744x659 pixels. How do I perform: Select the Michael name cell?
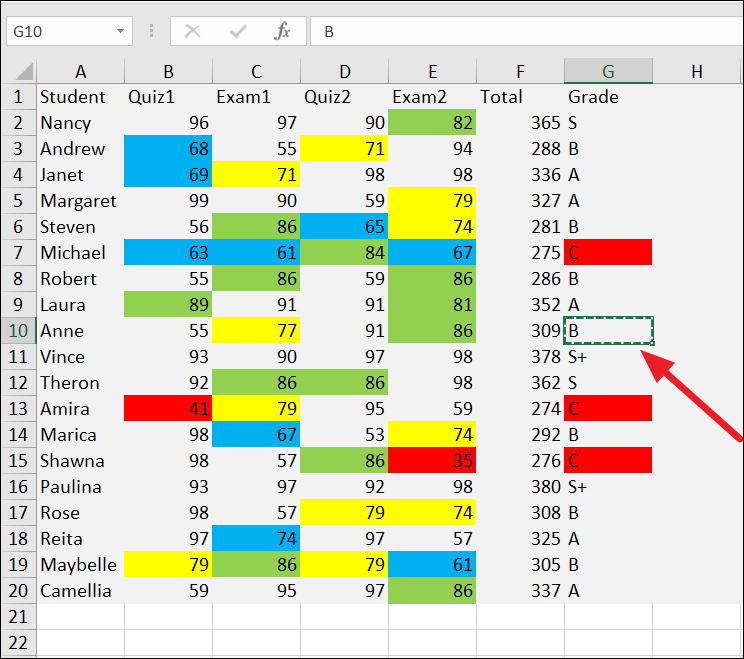click(81, 253)
